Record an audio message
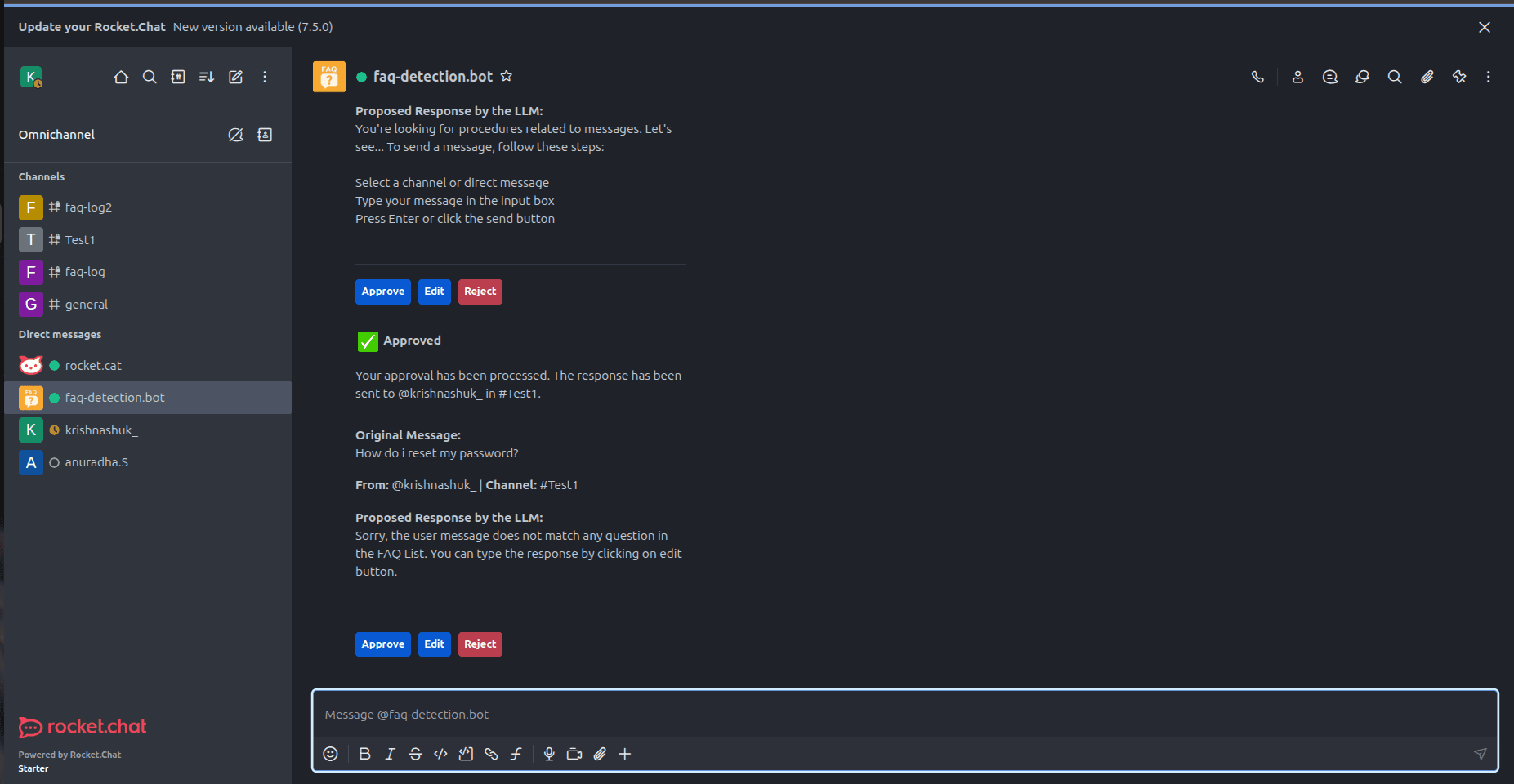Viewport: 1514px width, 784px height. click(549, 754)
